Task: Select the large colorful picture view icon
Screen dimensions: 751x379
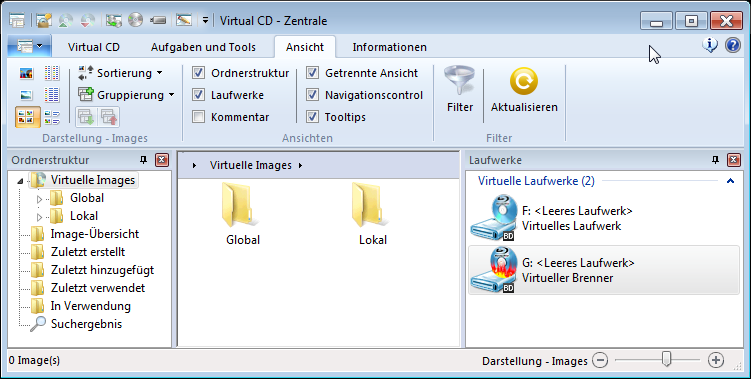Action: coord(27,73)
